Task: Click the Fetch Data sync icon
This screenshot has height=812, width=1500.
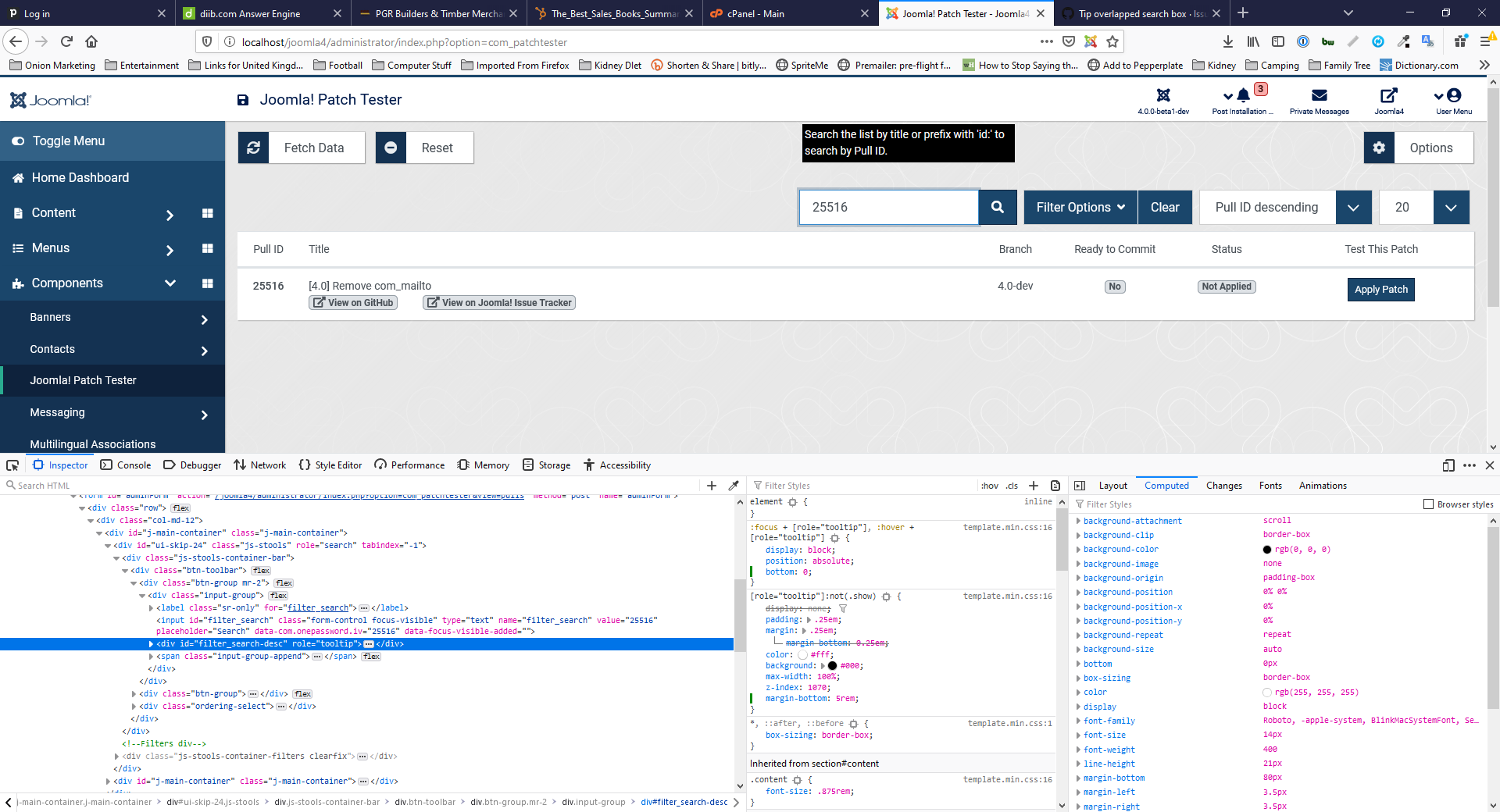Action: (254, 148)
